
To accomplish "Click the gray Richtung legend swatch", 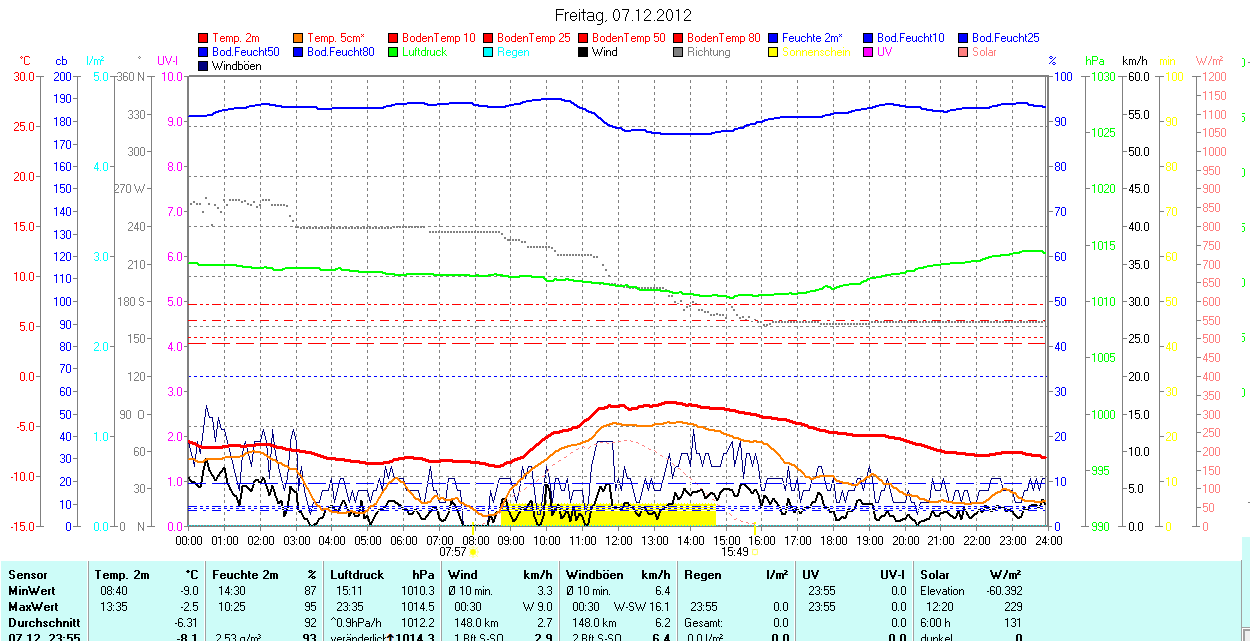I will [x=679, y=52].
